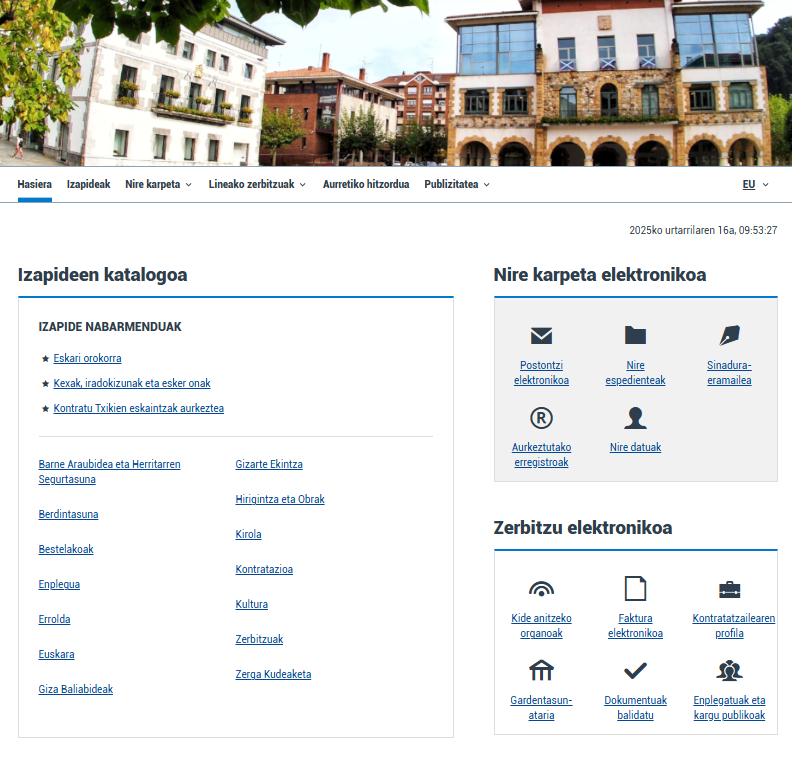The image size is (792, 767).
Task: Open the Hirigintza eta Obrak category link
Action: tap(280, 499)
